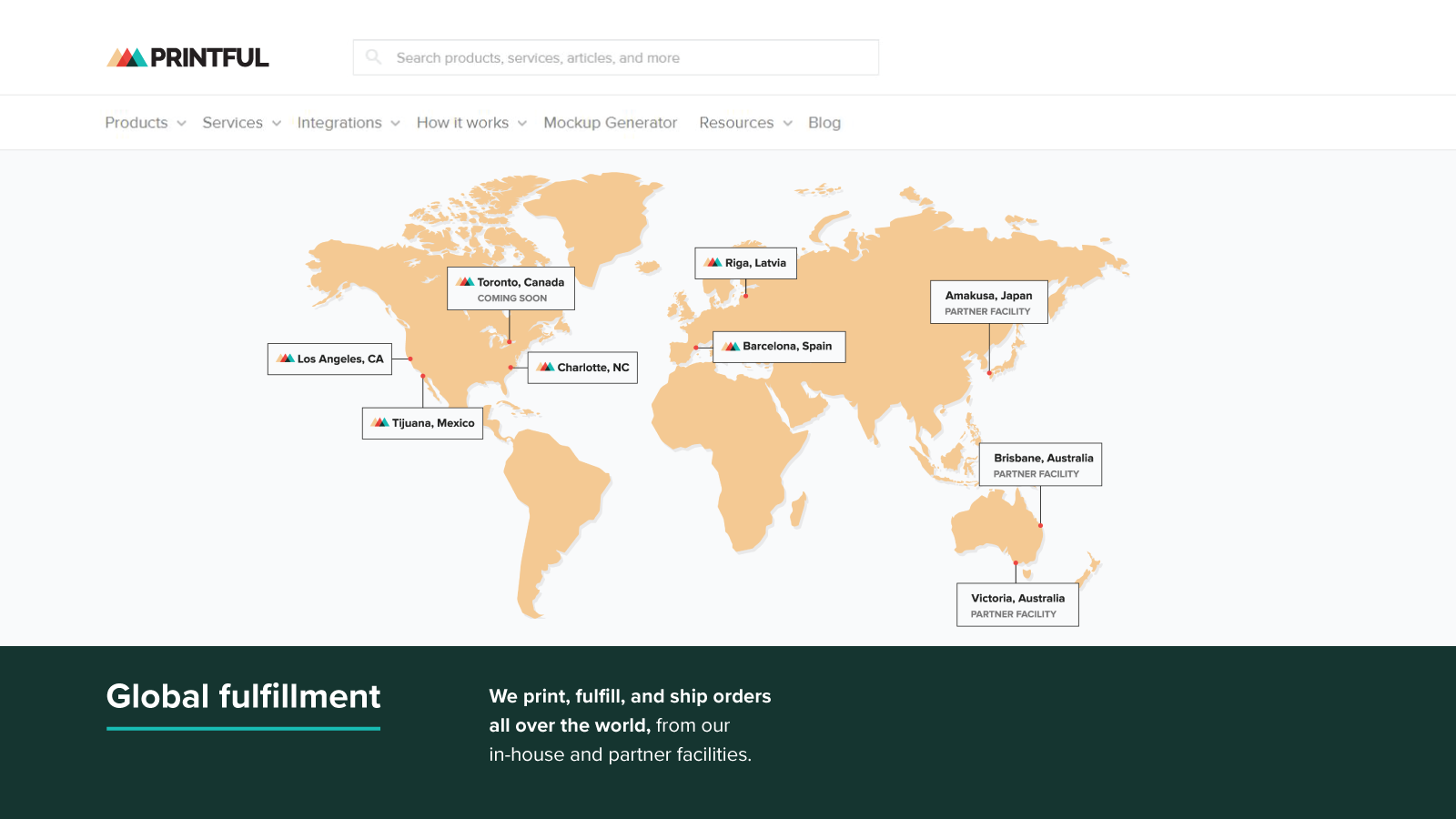Viewport: 1456px width, 819px height.
Task: Click the Printful icon in Los Angeles label
Action: [286, 359]
